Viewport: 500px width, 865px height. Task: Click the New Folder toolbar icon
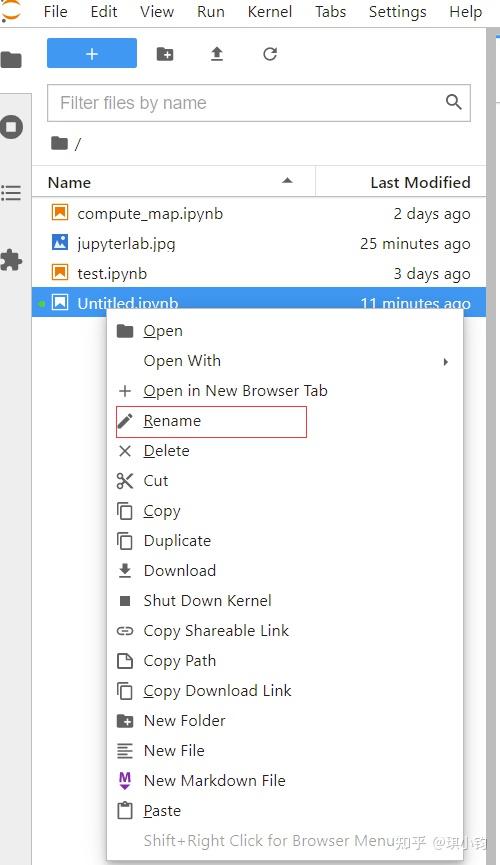pyautogui.click(x=165, y=54)
